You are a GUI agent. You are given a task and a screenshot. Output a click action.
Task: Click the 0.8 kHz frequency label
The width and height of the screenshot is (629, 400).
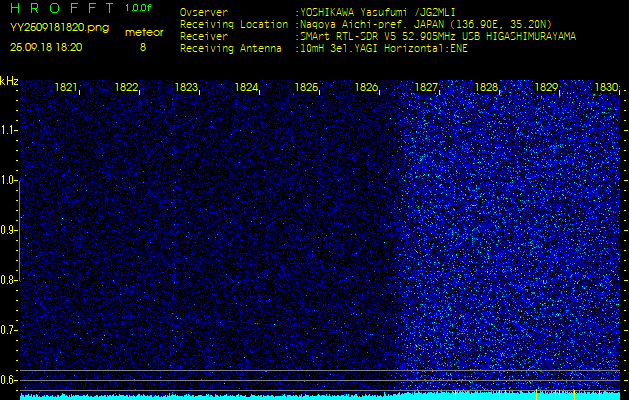(9, 280)
